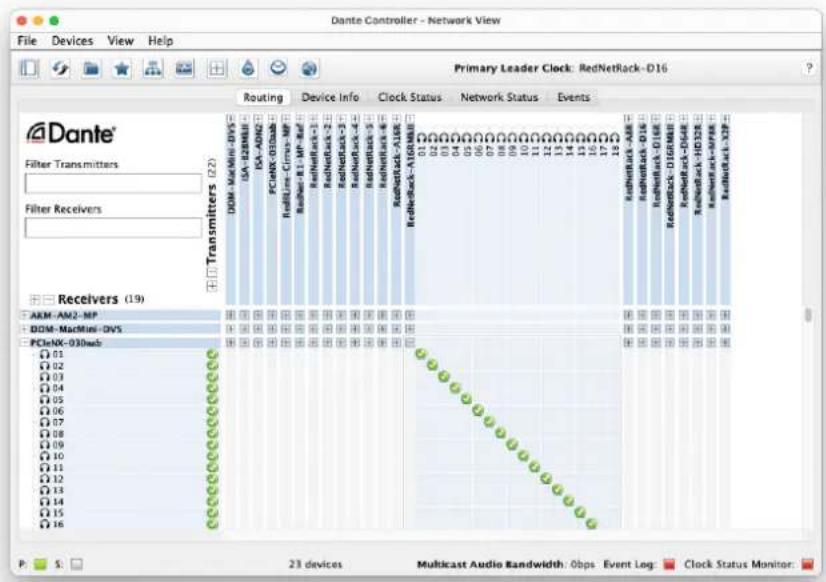
Task: Click the transmit channel 10 column icon
Action: tap(524, 138)
